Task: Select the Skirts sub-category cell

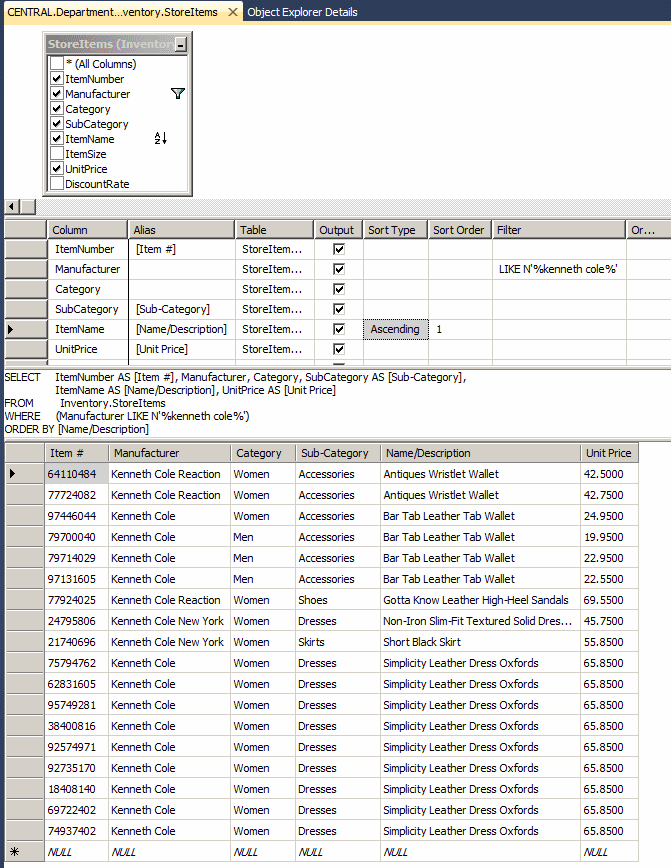Action: [x=338, y=642]
